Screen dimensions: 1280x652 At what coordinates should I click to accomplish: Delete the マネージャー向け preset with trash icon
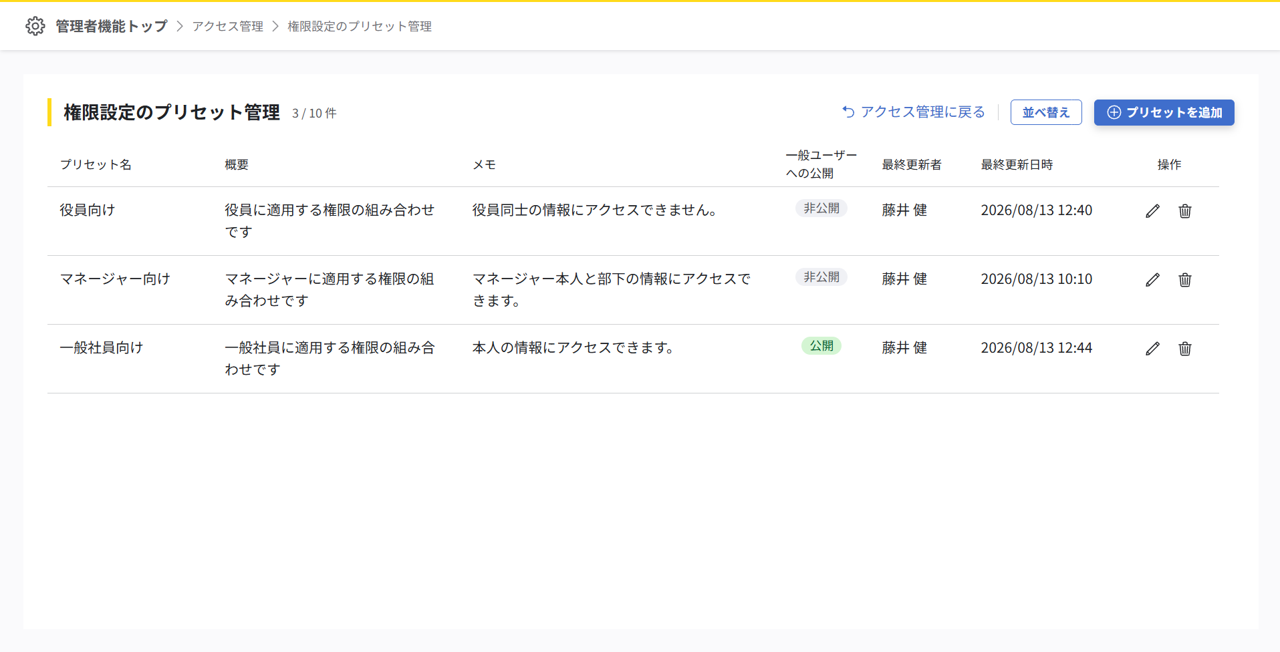[x=1185, y=280]
